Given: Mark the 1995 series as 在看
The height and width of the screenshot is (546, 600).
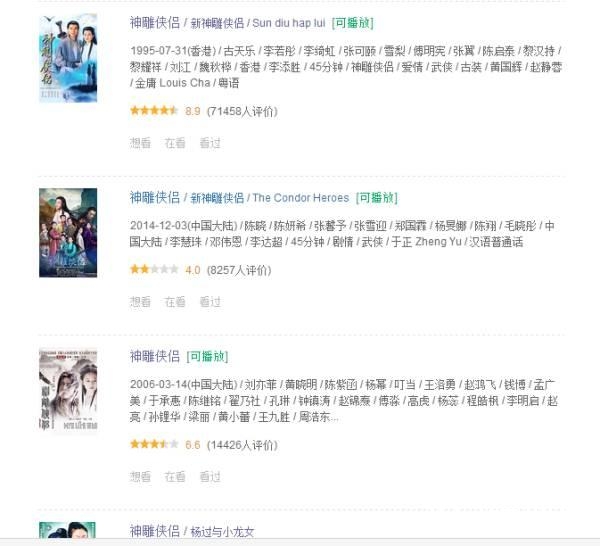Looking at the screenshot, I should click(x=175, y=143).
